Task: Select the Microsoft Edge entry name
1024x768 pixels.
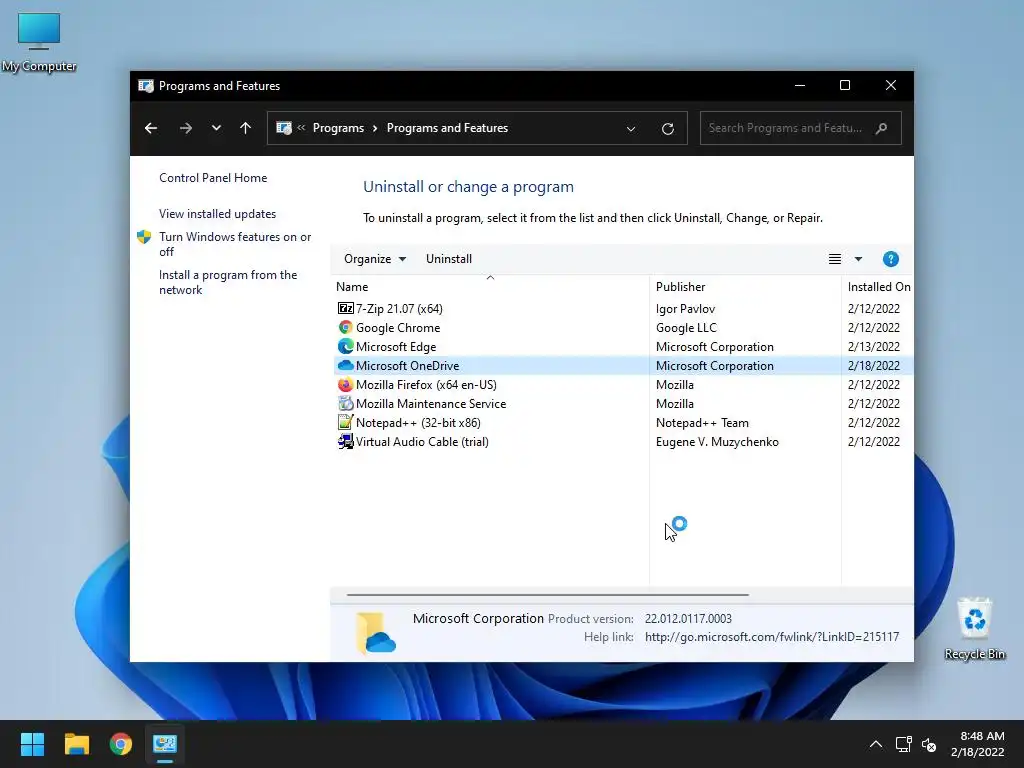Action: 396,346
